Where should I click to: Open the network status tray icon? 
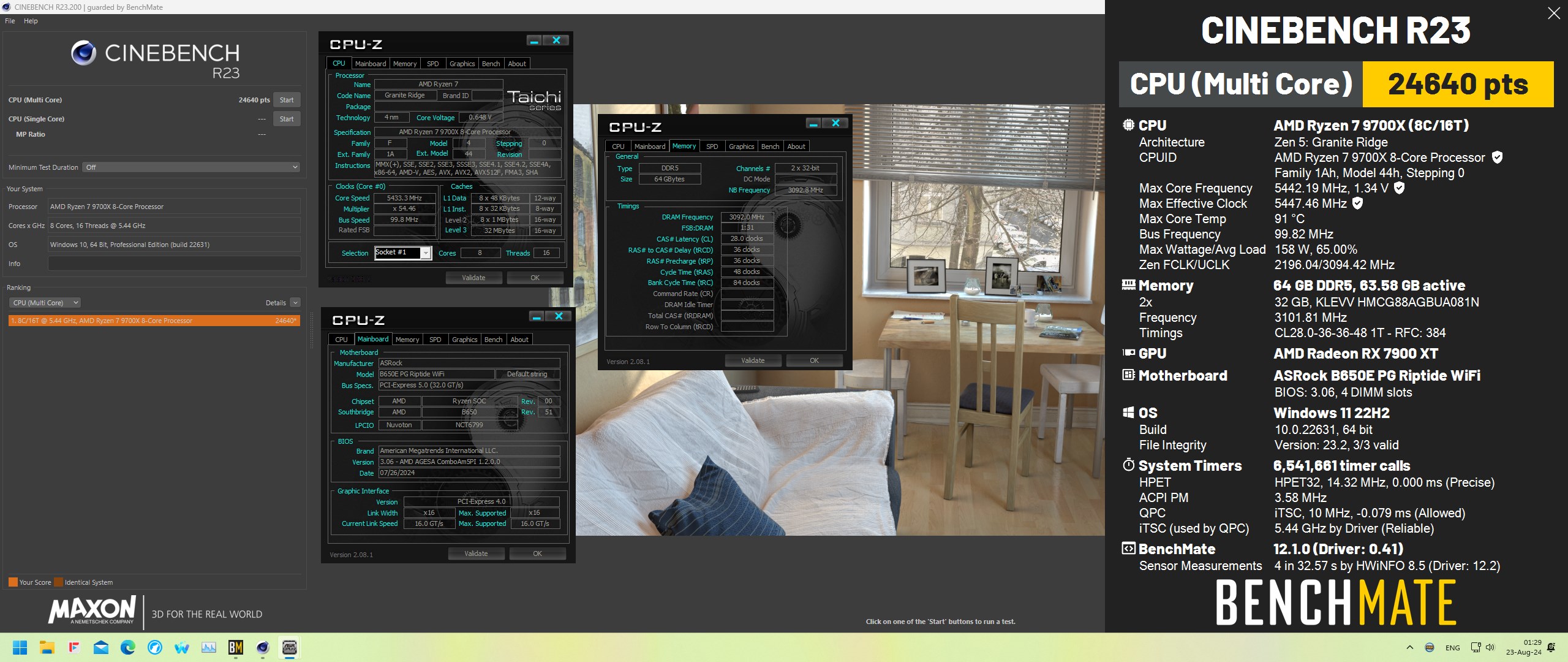pyautogui.click(x=1476, y=647)
